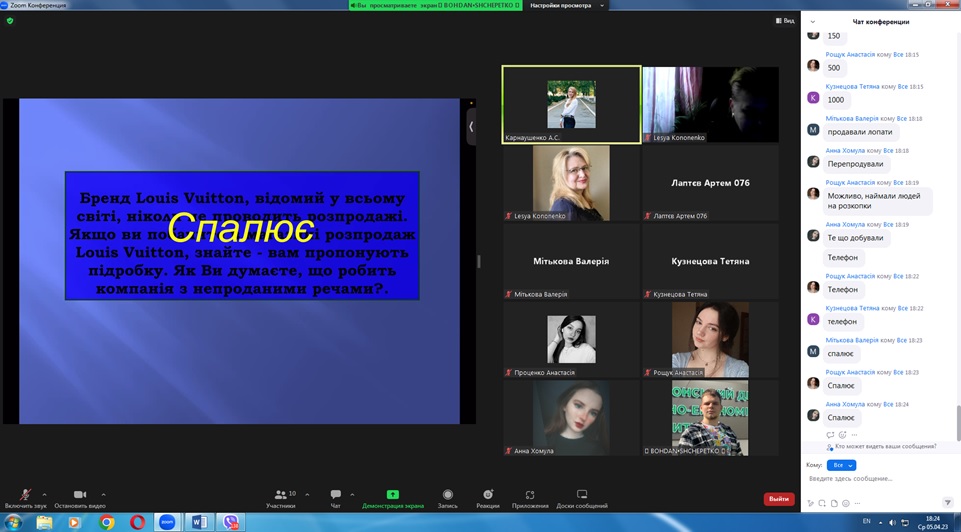The height and width of the screenshot is (532, 961).
Task: Open Настройки просмотра view options dropdown
Action: click(x=567, y=6)
